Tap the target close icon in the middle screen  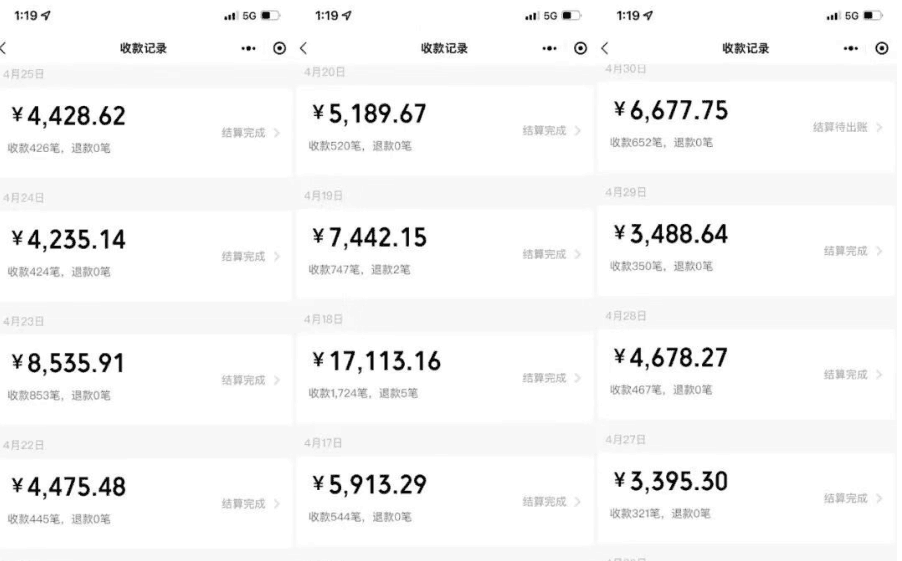click(x=581, y=48)
